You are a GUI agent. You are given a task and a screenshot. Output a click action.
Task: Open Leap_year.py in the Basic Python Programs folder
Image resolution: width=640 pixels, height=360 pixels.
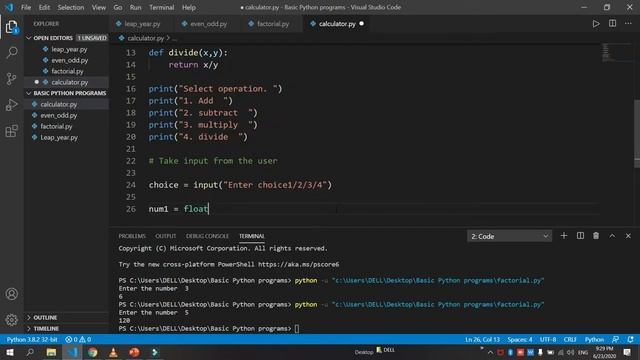tap(67, 137)
